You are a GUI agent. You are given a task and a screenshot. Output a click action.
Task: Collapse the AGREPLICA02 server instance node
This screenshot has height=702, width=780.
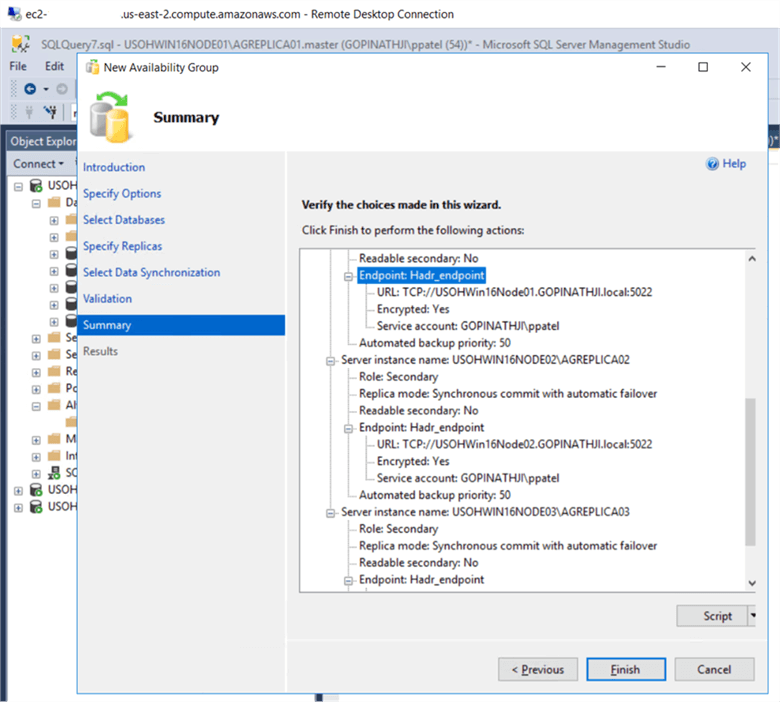coord(330,359)
